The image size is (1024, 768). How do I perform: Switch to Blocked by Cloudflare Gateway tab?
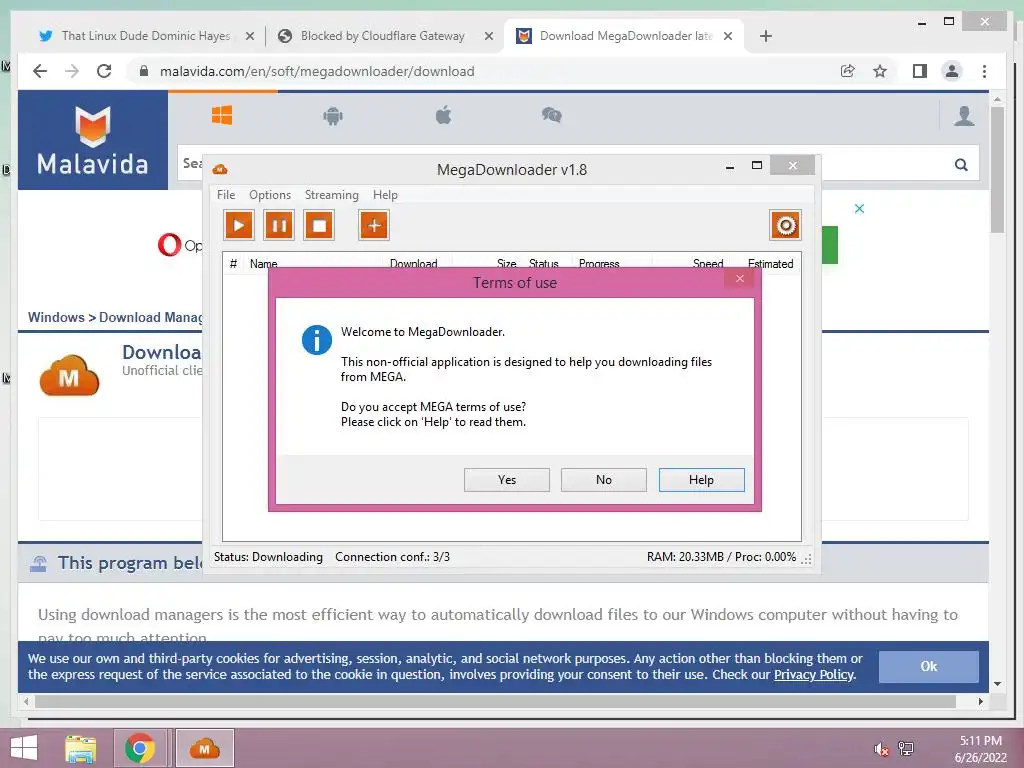pyautogui.click(x=383, y=36)
